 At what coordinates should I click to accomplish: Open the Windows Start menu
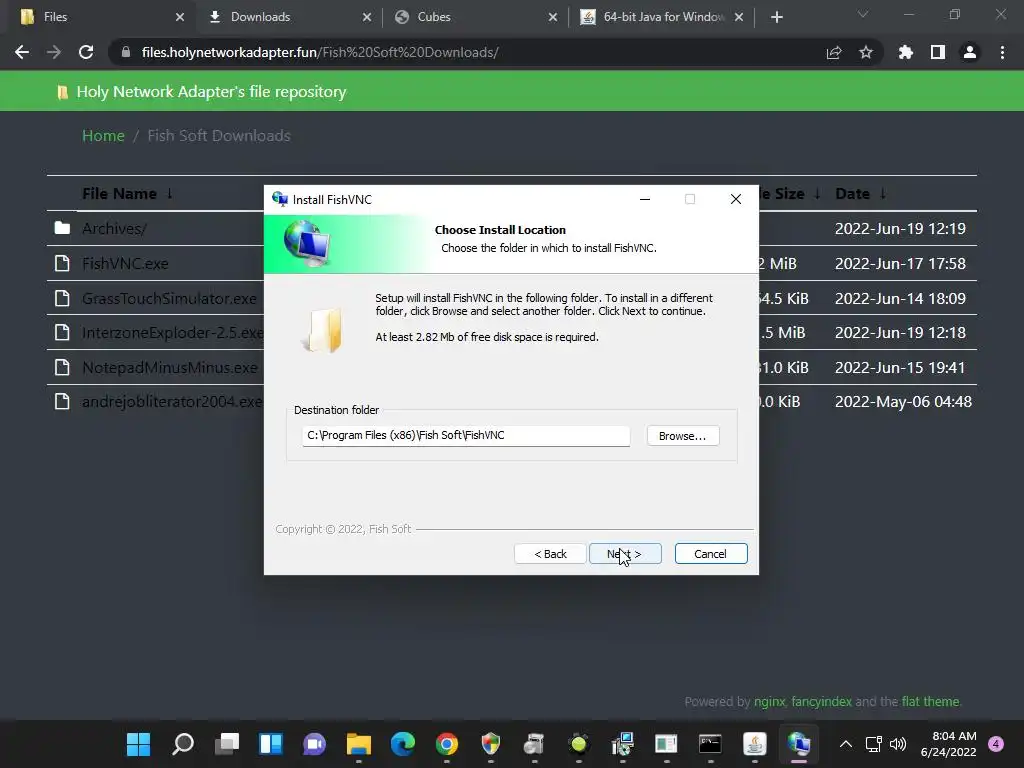click(138, 744)
